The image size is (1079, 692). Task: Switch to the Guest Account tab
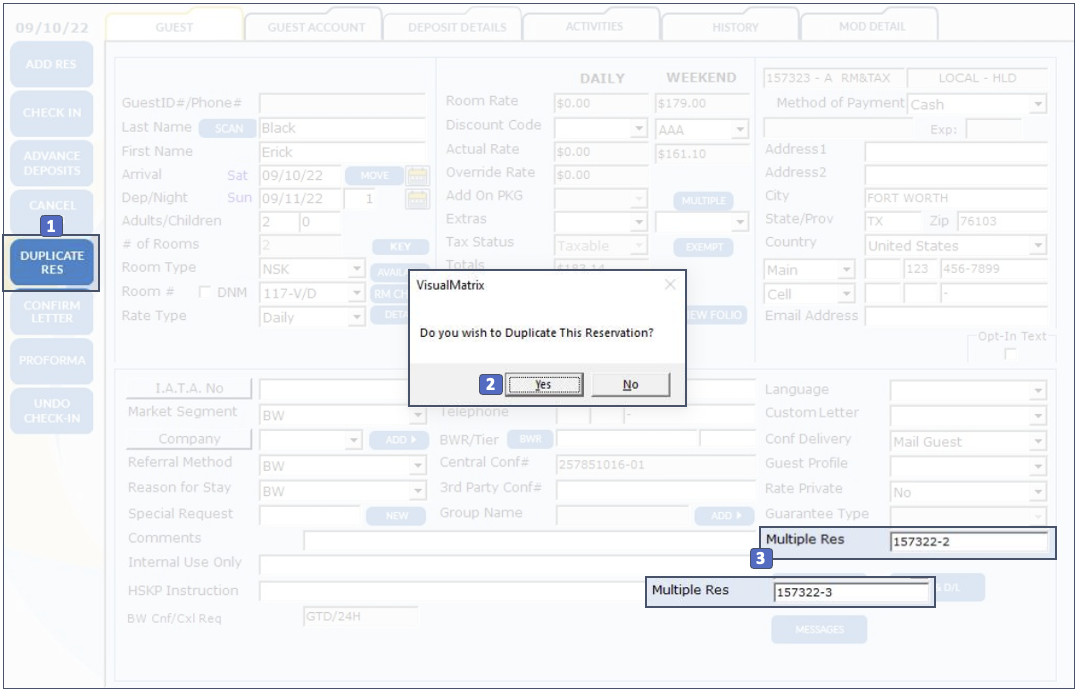pos(315,27)
